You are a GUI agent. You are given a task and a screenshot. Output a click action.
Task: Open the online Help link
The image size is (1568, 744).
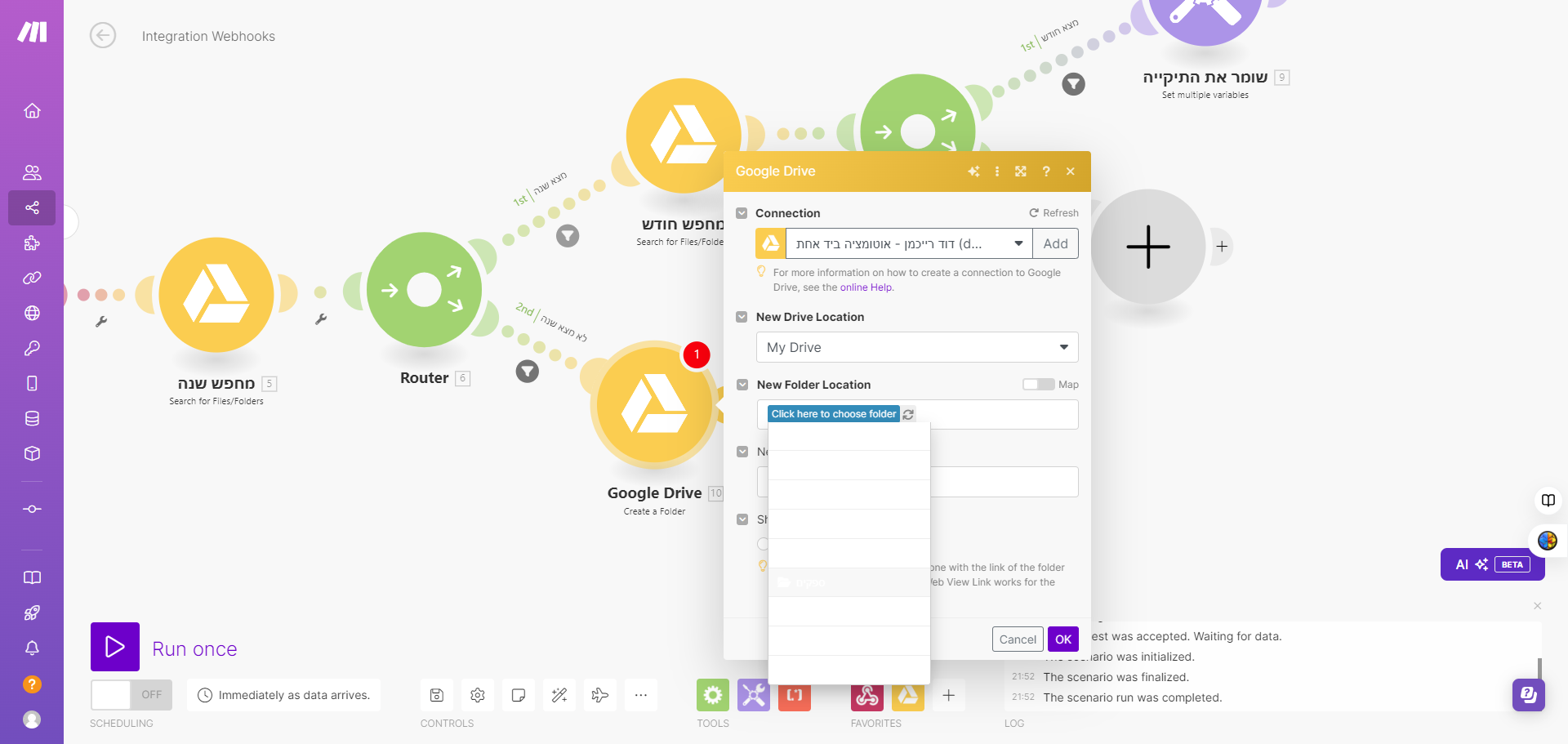click(x=866, y=287)
